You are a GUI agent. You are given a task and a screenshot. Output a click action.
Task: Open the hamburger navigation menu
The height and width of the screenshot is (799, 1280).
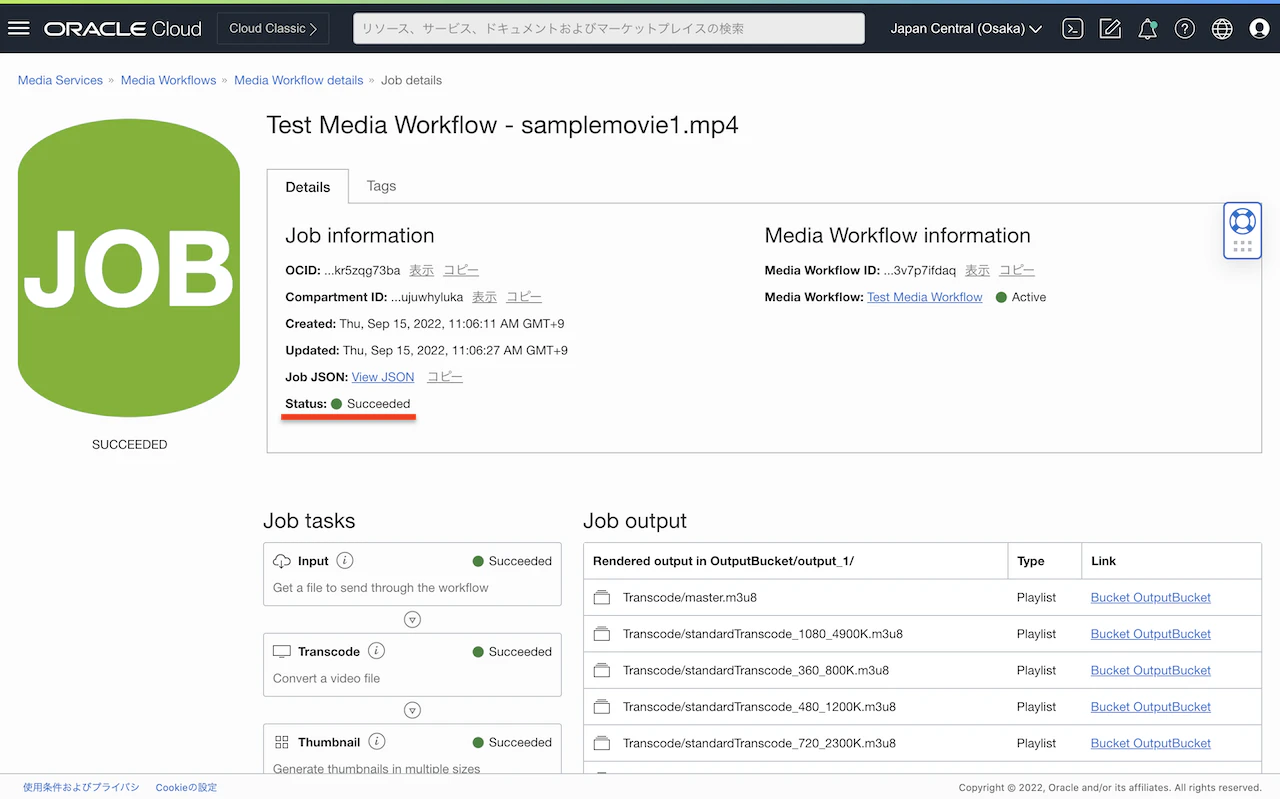point(18,28)
